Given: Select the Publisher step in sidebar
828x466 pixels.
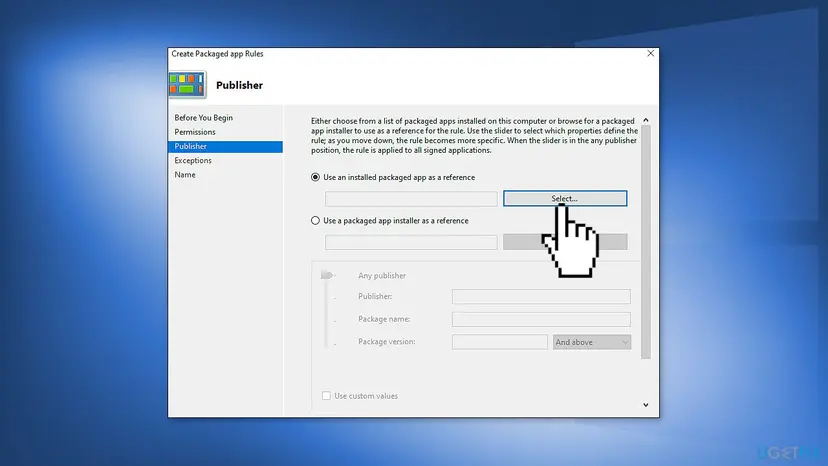Looking at the screenshot, I should pos(225,146).
